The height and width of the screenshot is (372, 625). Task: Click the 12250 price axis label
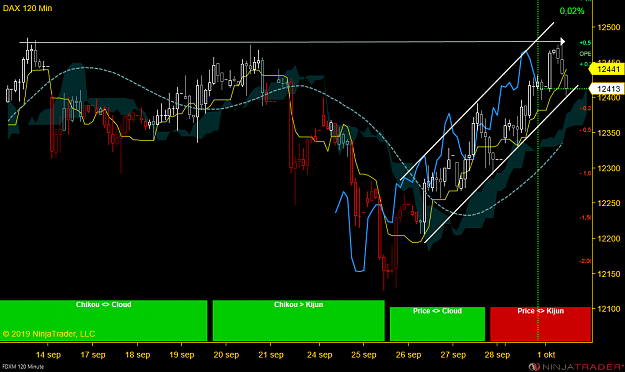click(609, 203)
